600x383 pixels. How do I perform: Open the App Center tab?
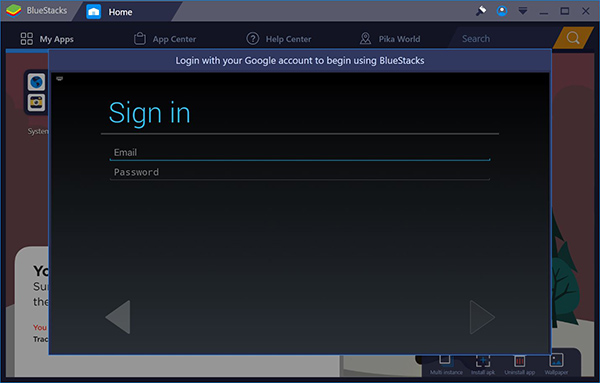point(165,39)
